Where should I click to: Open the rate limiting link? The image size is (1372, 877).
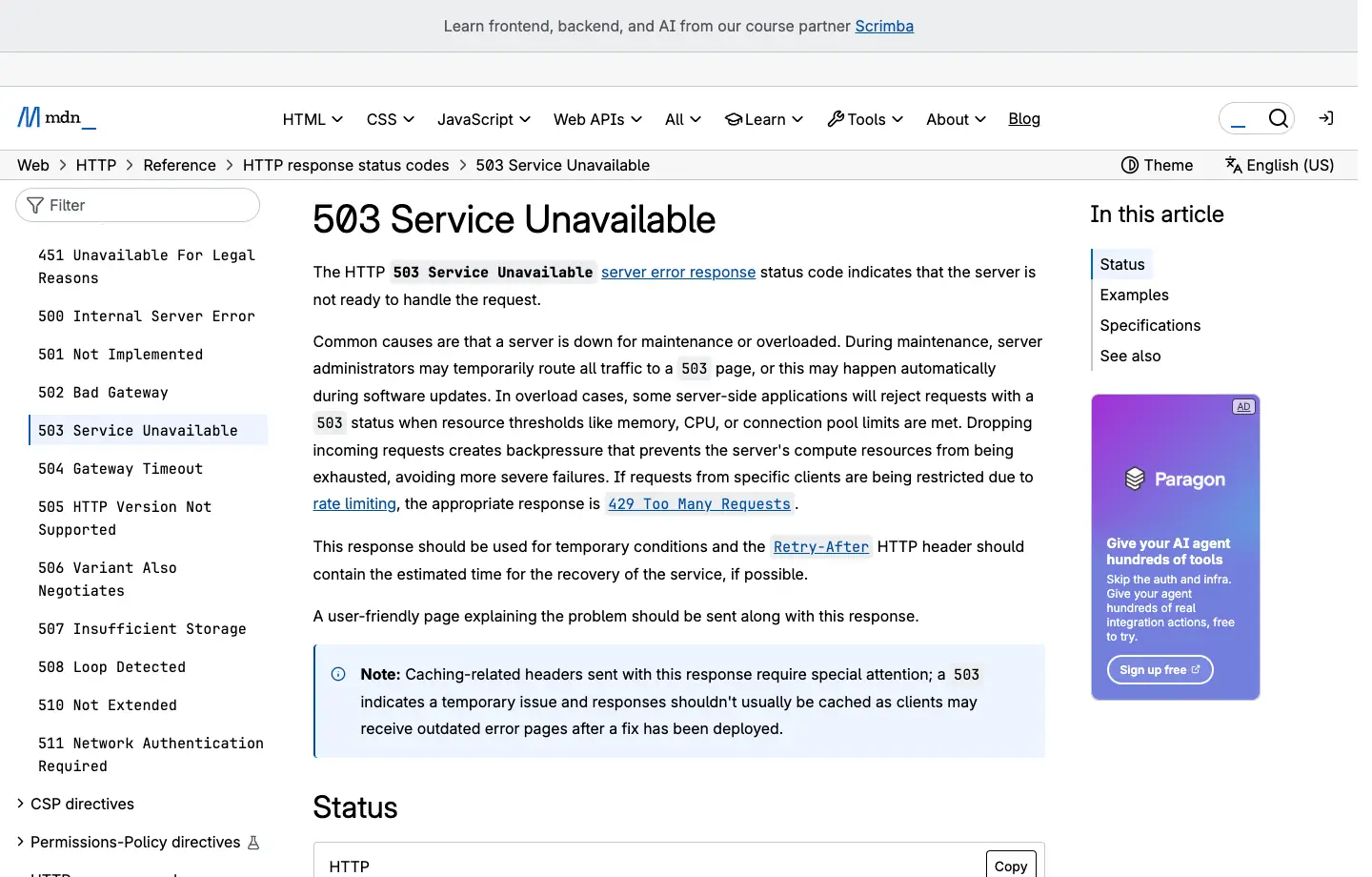point(354,503)
